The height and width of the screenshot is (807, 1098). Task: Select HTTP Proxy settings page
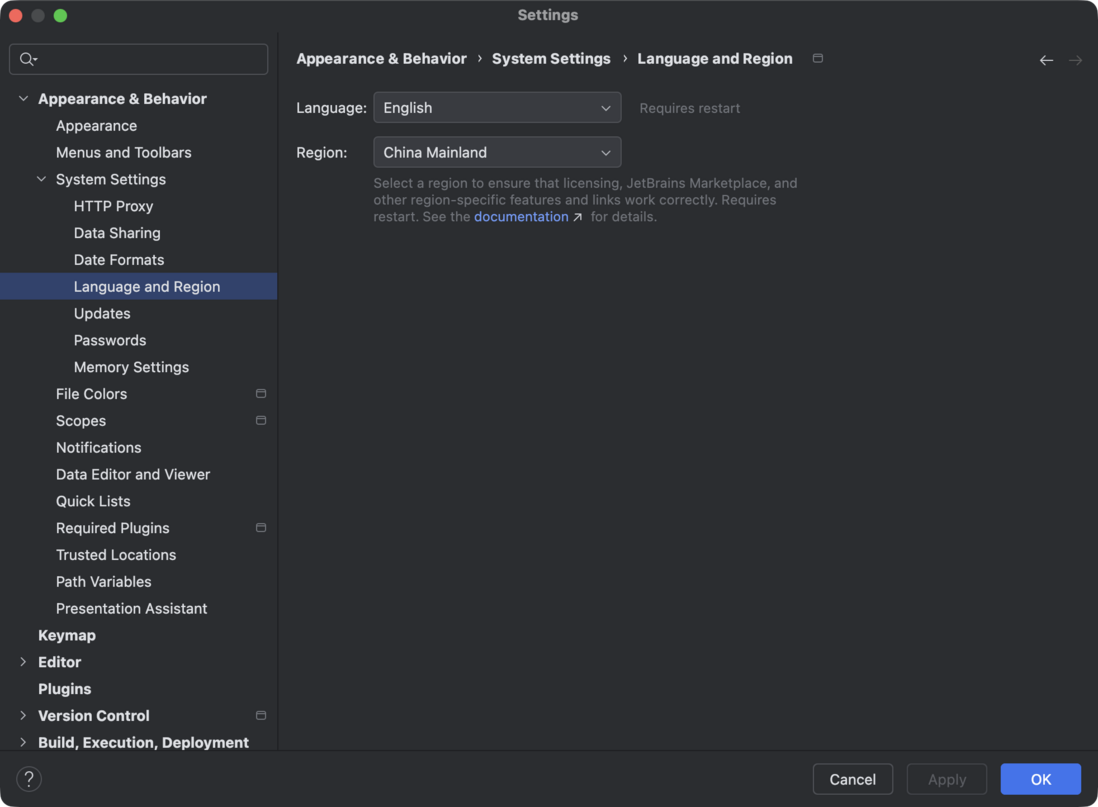coord(113,206)
